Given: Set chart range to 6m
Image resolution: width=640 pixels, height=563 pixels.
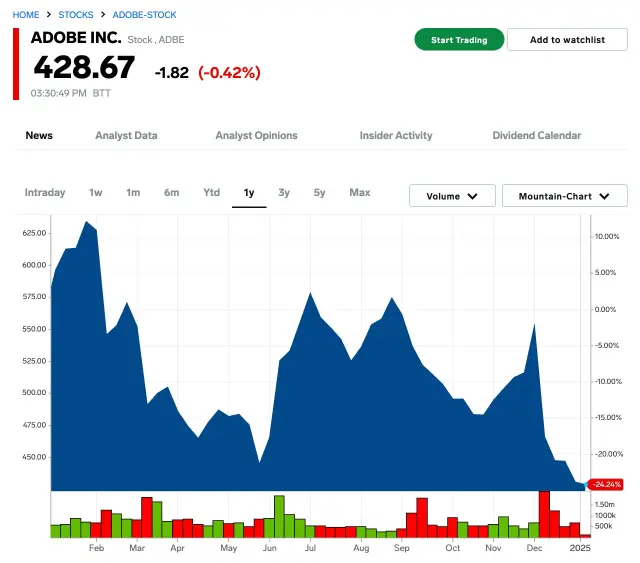Looking at the screenshot, I should 172,193.
